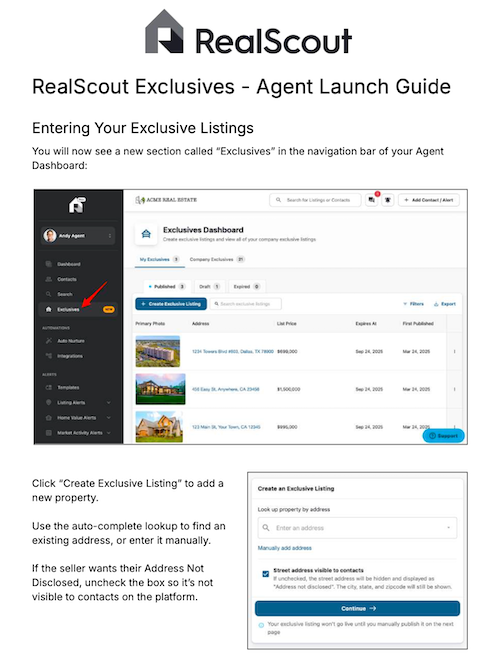This screenshot has width=500, height=667.
Task: Click the Exclusives home icon in the sidebar
Action: coord(49,309)
